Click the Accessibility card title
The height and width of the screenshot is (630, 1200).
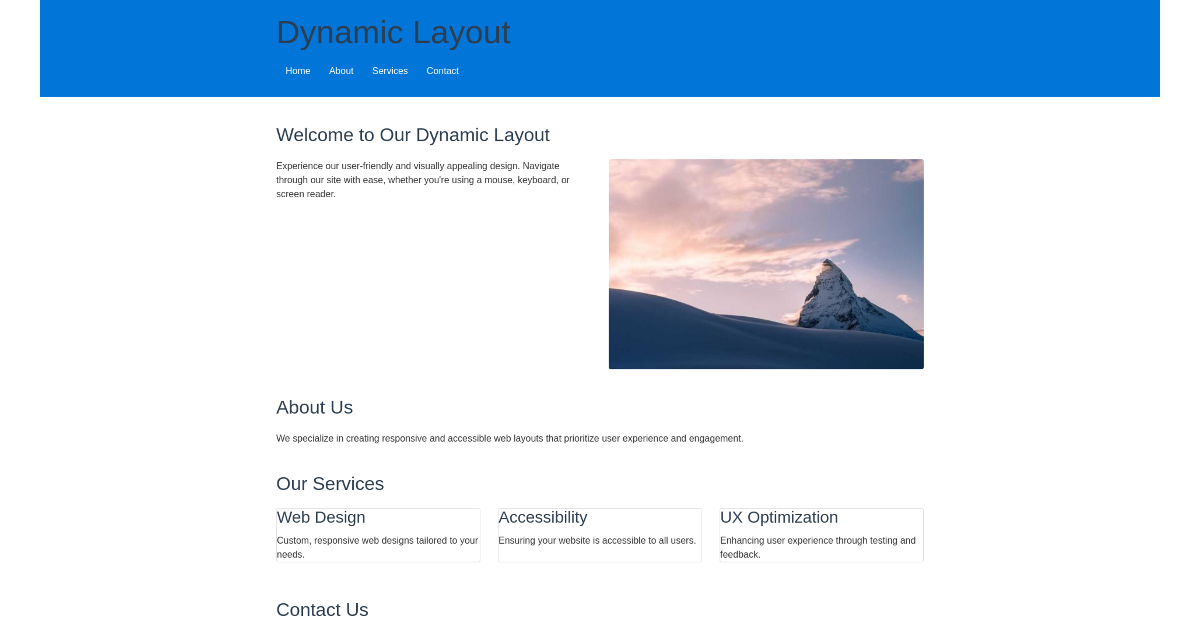[x=543, y=517]
